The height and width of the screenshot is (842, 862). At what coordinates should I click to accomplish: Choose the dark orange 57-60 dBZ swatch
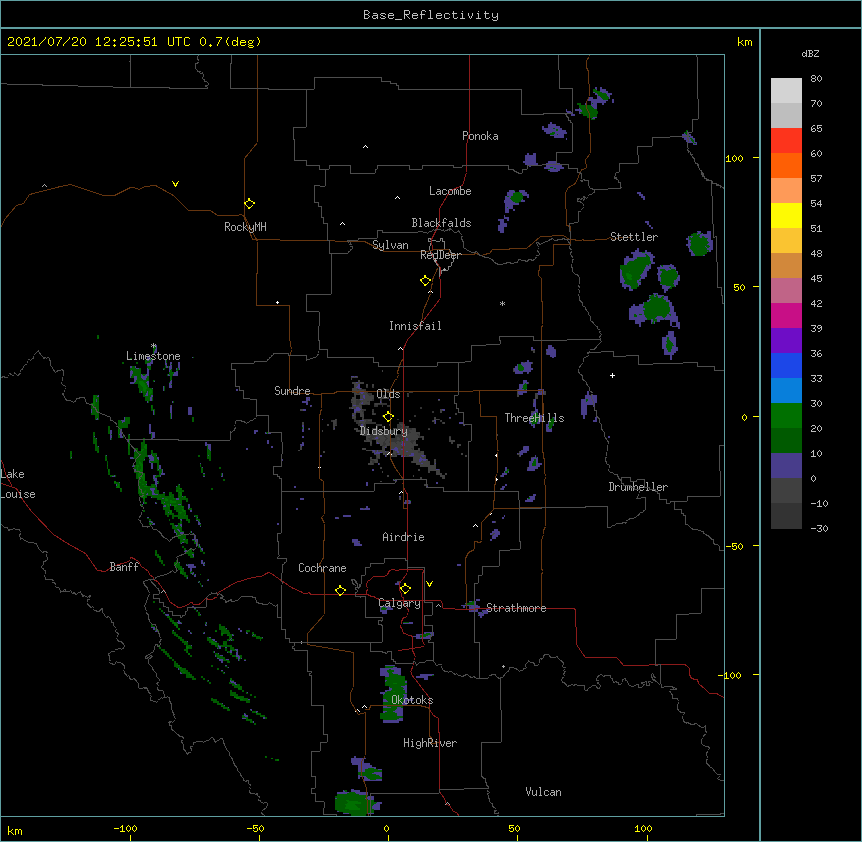(x=786, y=165)
